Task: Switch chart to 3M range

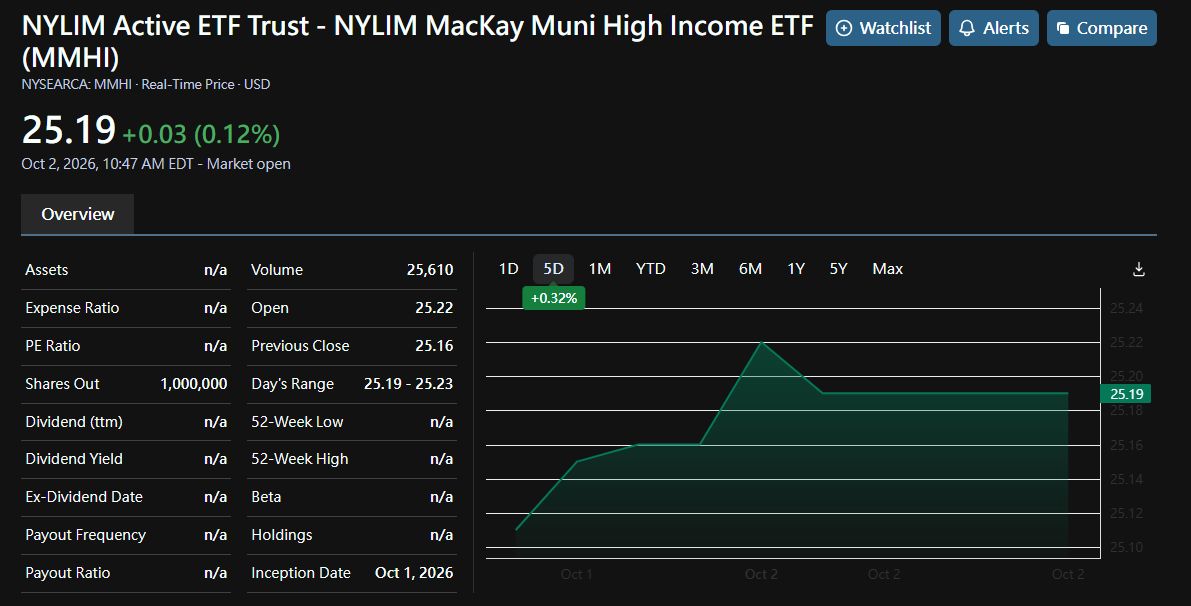Action: pos(702,269)
